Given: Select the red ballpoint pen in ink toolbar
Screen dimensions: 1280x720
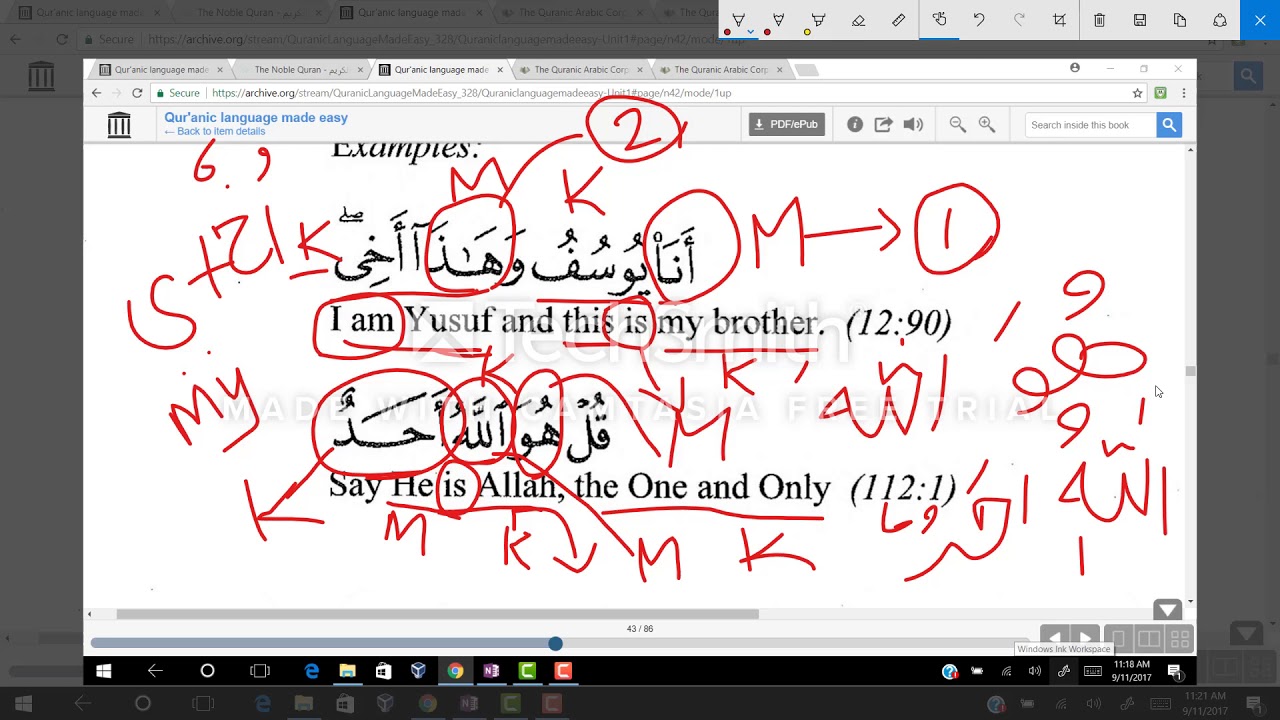Looking at the screenshot, I should tap(738, 20).
